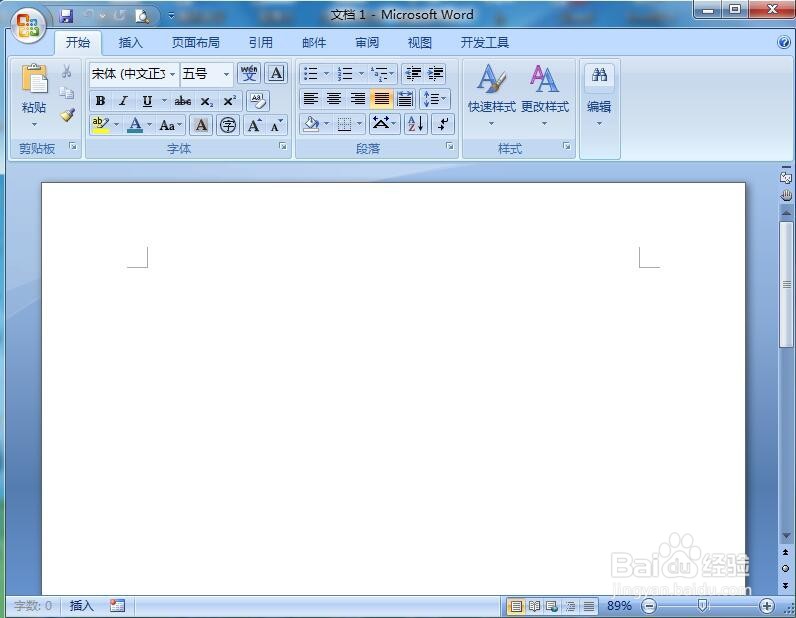Switch to Full Screen Reading view
The width and height of the screenshot is (796, 618).
[534, 606]
